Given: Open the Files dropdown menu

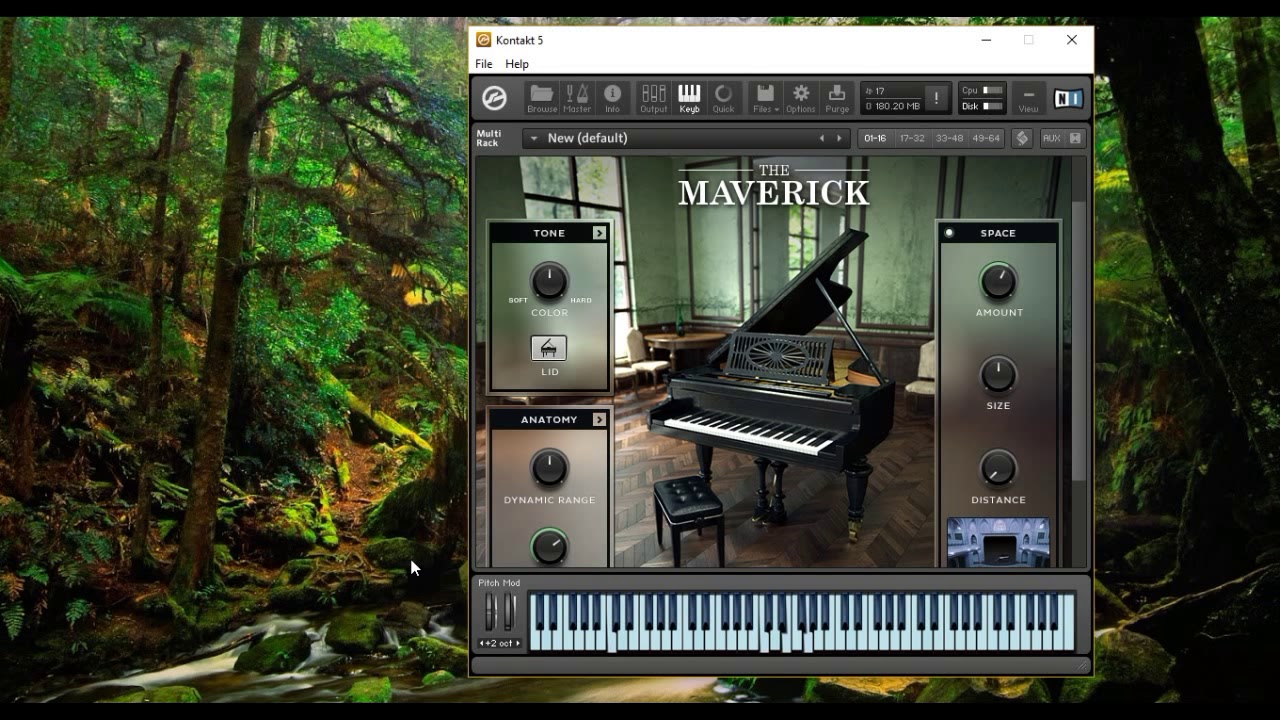Looking at the screenshot, I should [765, 98].
